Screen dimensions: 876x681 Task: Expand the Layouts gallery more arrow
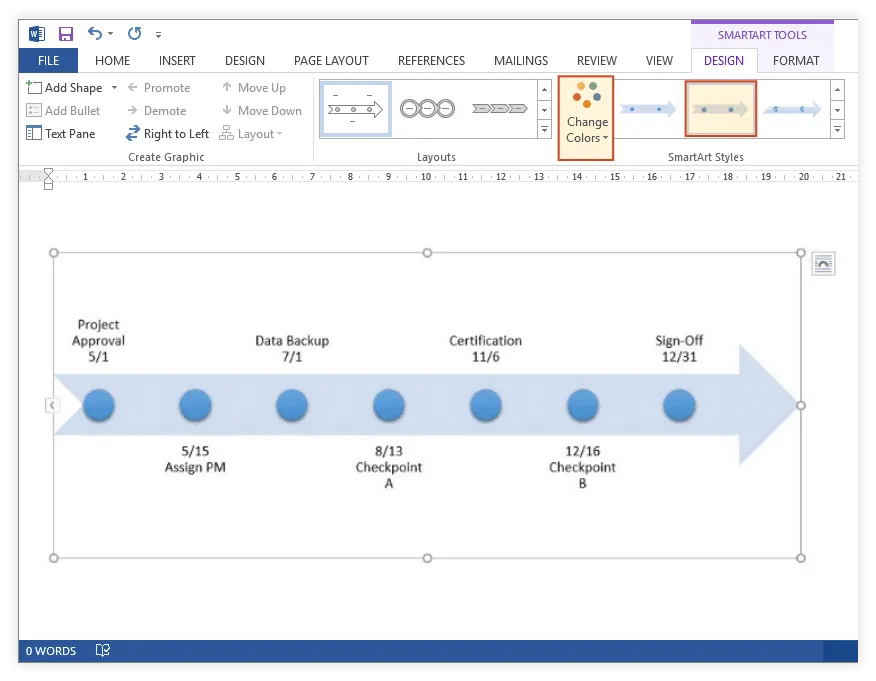pyautogui.click(x=544, y=130)
